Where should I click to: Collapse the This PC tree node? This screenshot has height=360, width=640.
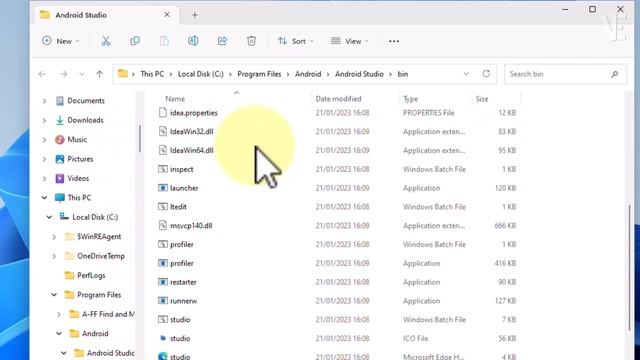[44, 198]
